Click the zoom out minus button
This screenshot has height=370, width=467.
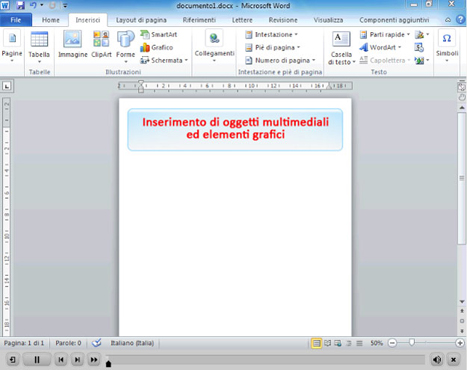(392, 343)
